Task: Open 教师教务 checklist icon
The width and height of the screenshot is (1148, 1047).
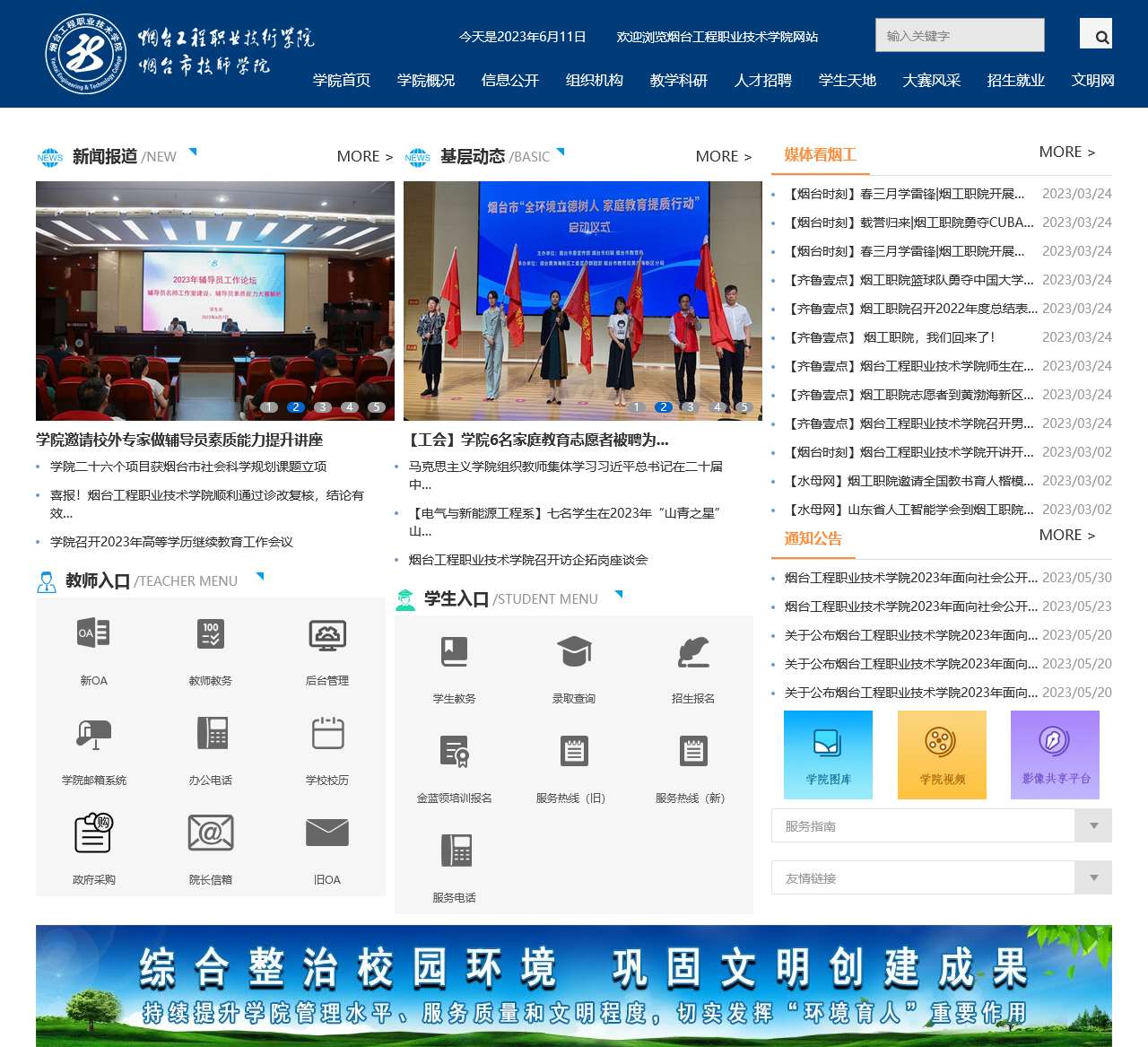Action: 210,634
